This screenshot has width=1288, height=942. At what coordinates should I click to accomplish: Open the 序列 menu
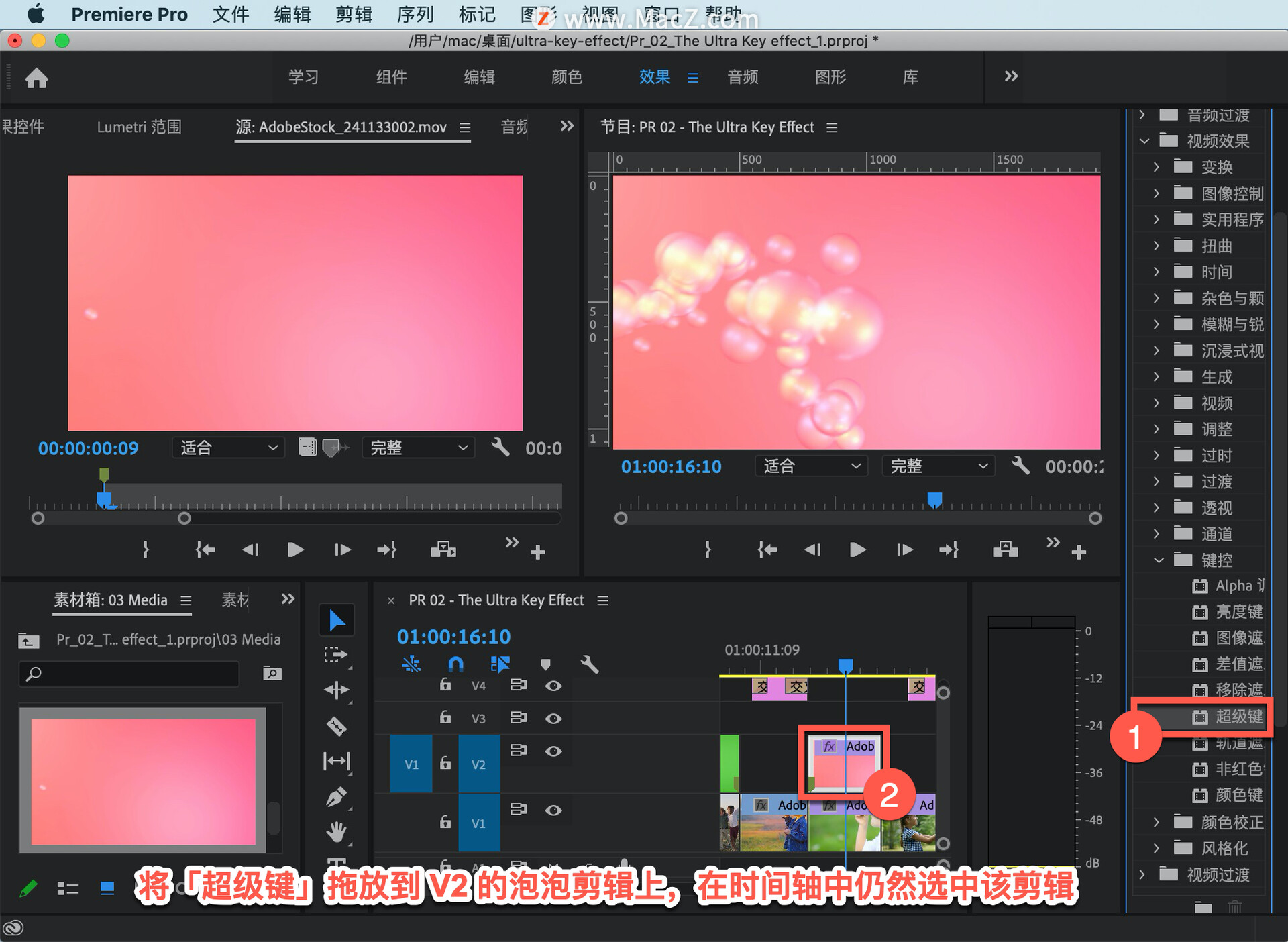pos(415,14)
